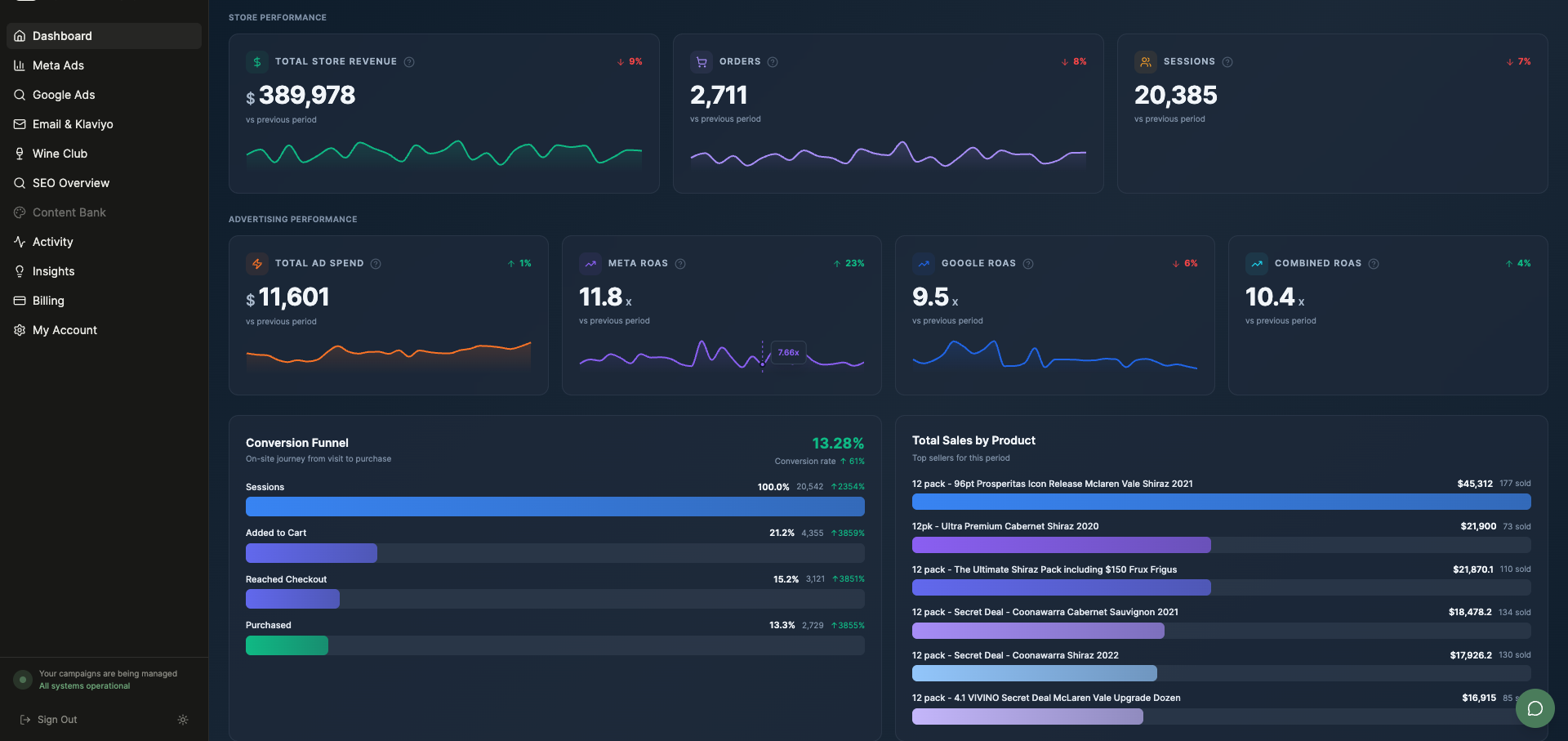1568x741 pixels.
Task: View Activity page
Action: tap(104, 242)
